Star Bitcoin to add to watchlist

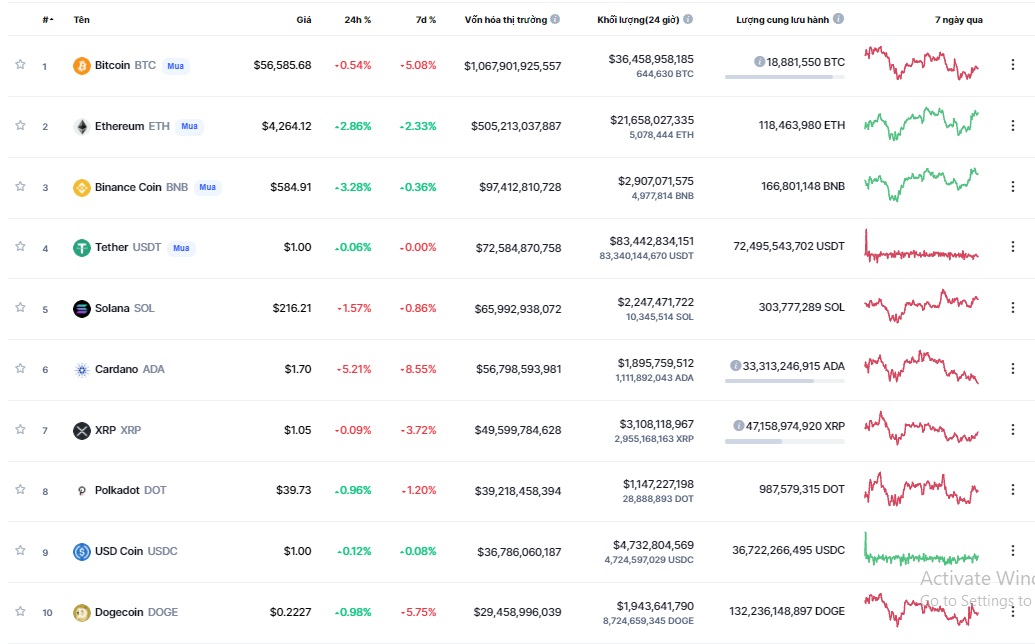click(x=20, y=65)
